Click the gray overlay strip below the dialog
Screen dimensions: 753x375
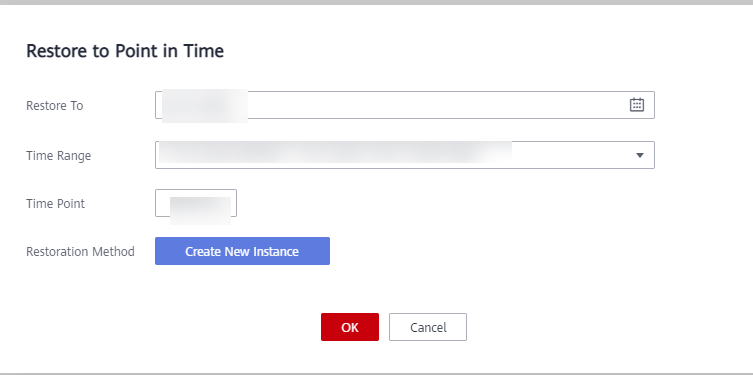pyautogui.click(x=376, y=374)
